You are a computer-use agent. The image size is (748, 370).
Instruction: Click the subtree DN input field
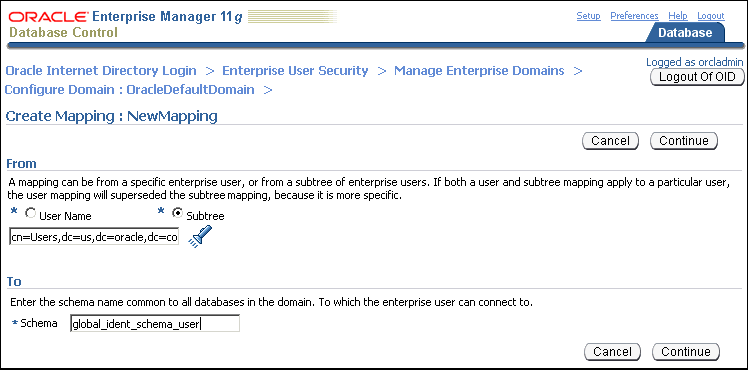94,236
